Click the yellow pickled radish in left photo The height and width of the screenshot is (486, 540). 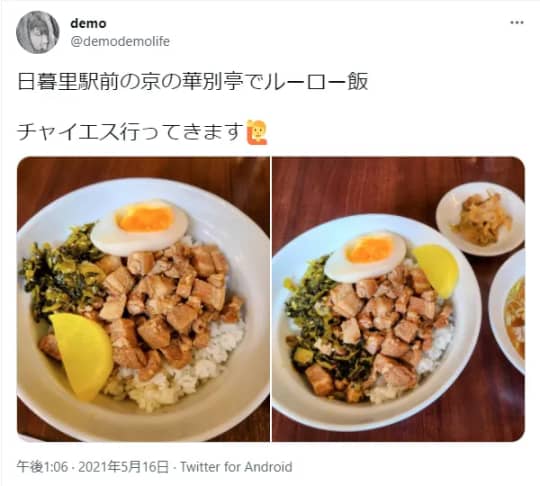click(83, 355)
